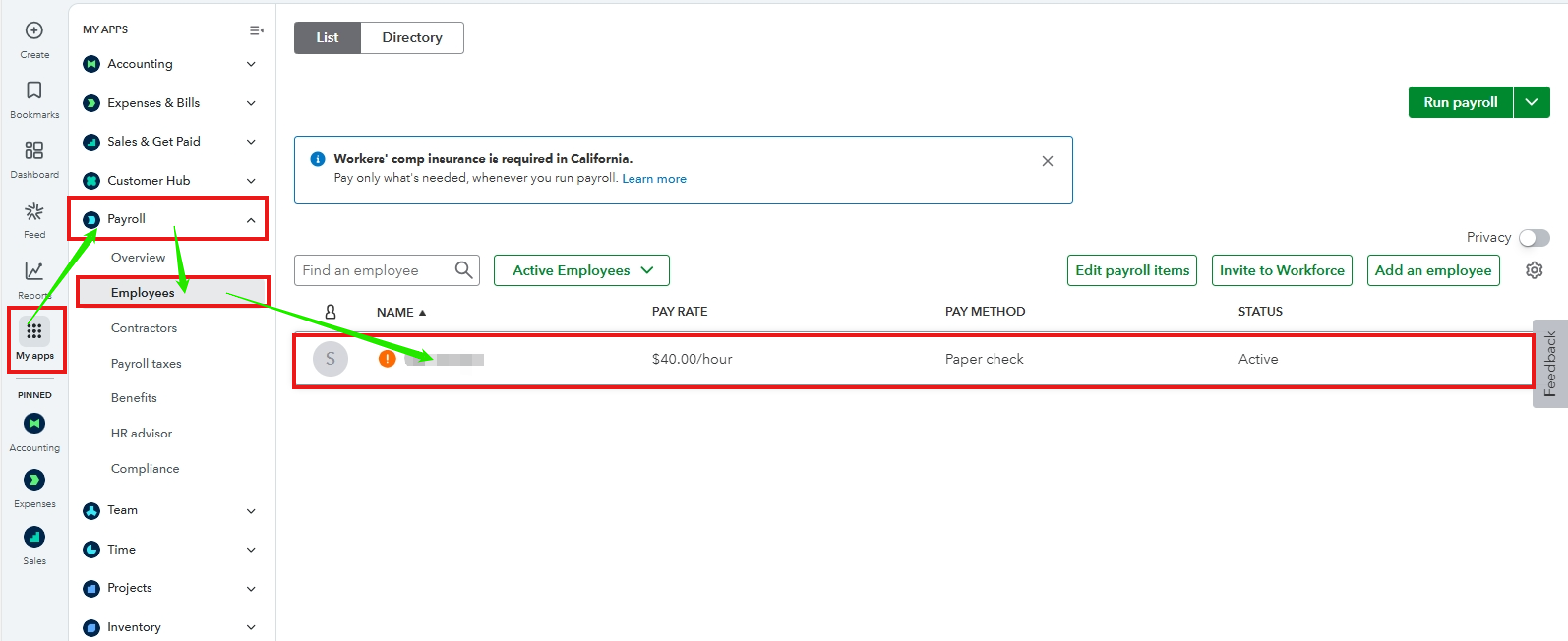Click the Paper check cell
Viewport: 1568px width, 641px height.
[x=984, y=359]
